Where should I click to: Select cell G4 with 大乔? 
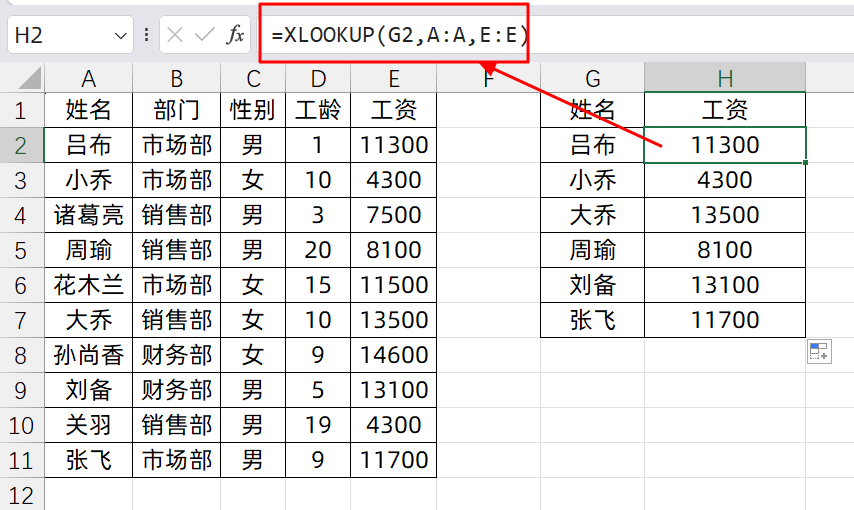pyautogui.click(x=593, y=215)
